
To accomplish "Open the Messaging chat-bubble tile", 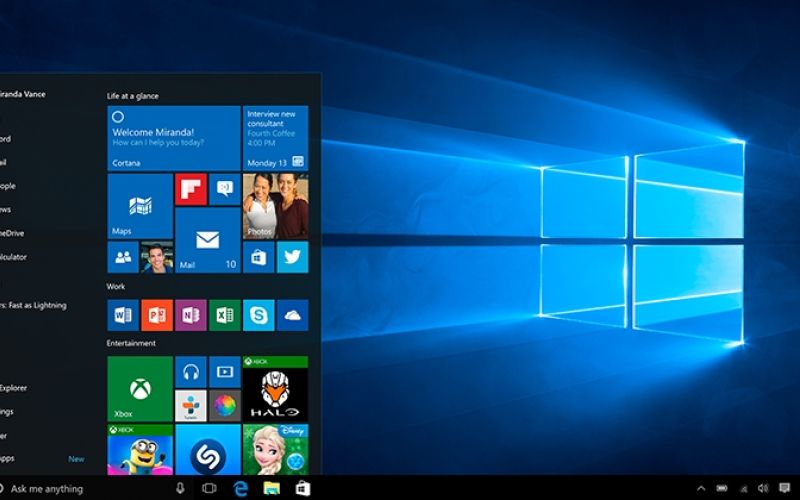I will pos(224,189).
